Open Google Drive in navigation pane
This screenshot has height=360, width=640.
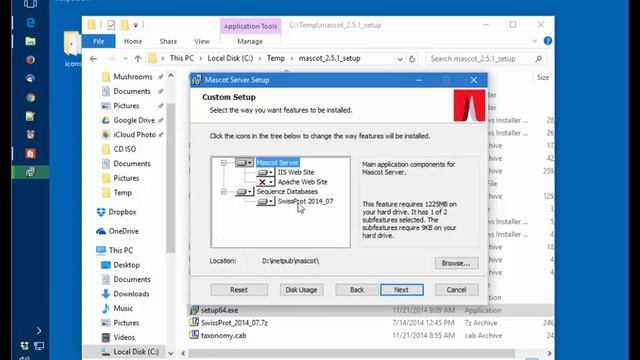(134, 120)
